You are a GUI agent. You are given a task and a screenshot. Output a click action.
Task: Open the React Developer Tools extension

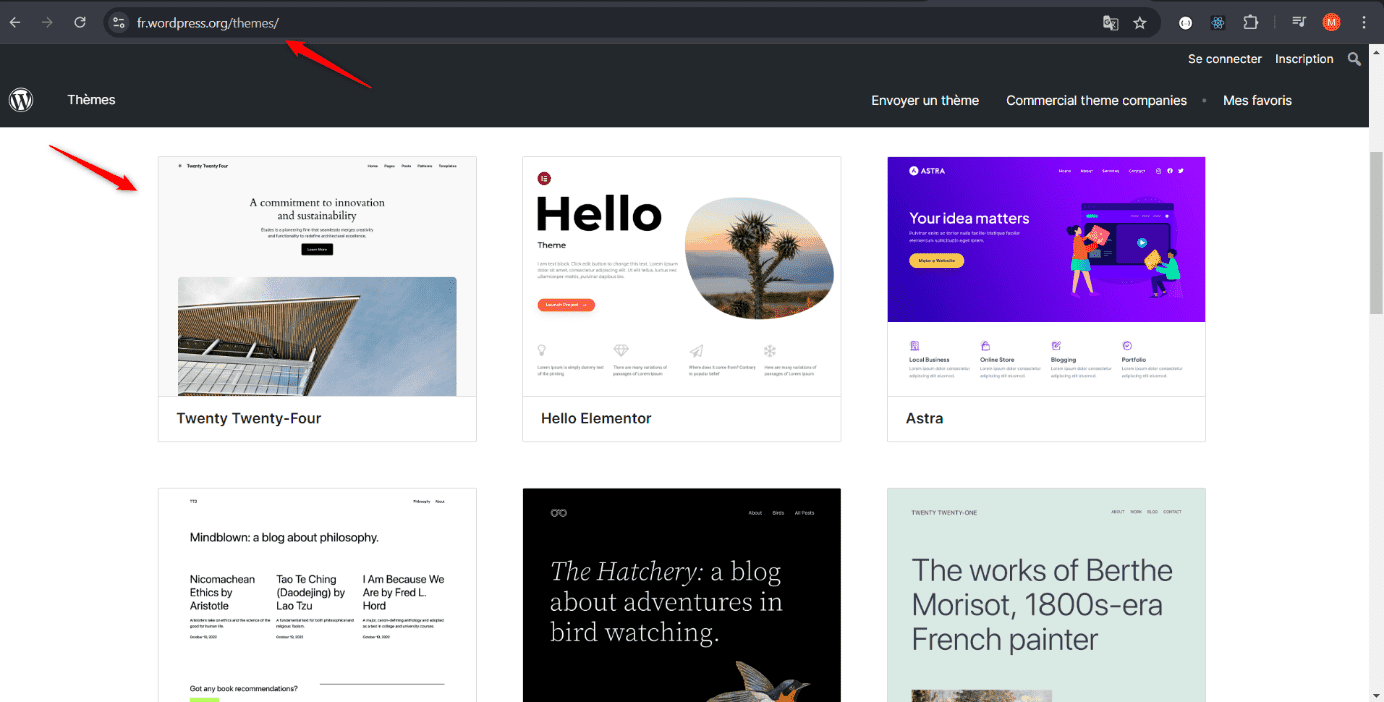tap(1218, 23)
